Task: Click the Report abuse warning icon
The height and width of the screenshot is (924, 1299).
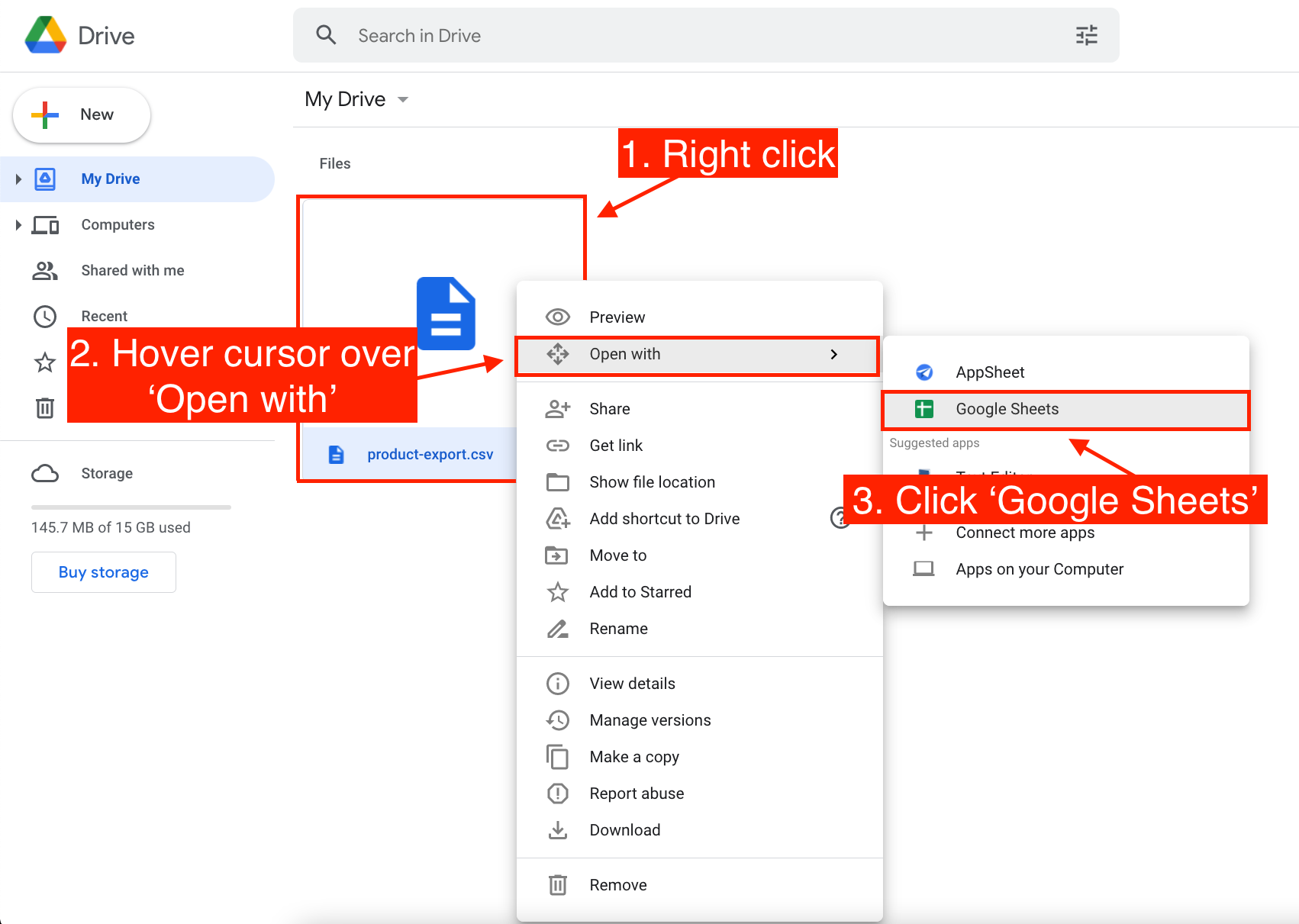Action: [558, 794]
